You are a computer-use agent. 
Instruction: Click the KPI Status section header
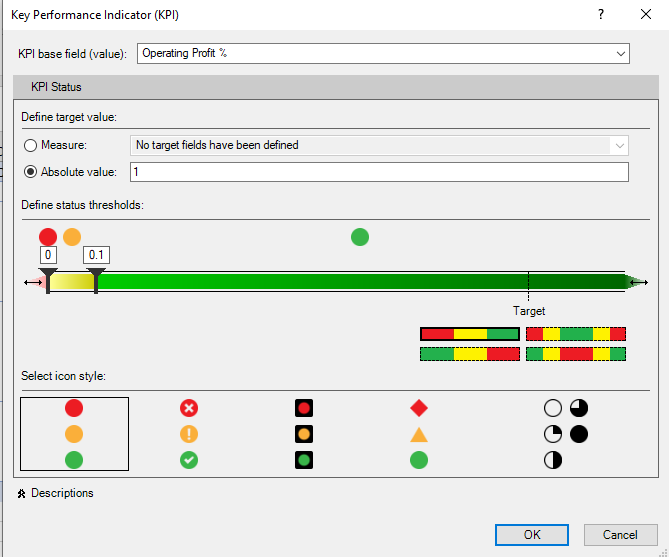point(336,87)
